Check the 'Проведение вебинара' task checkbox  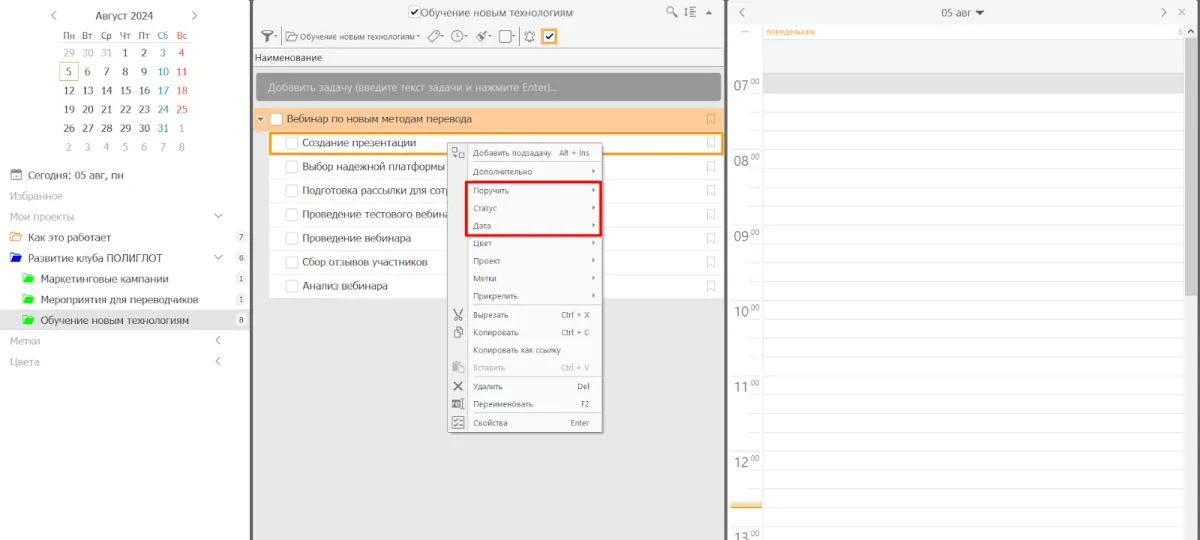292,238
